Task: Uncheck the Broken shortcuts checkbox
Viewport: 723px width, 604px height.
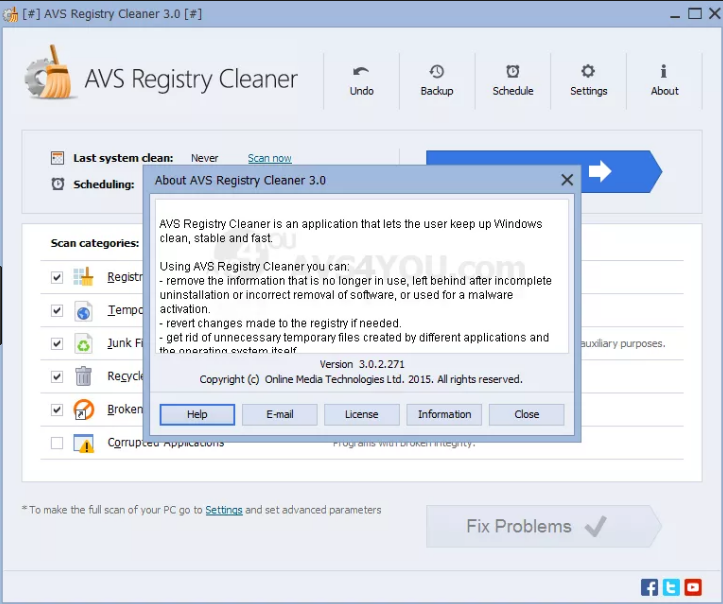Action: pos(57,409)
